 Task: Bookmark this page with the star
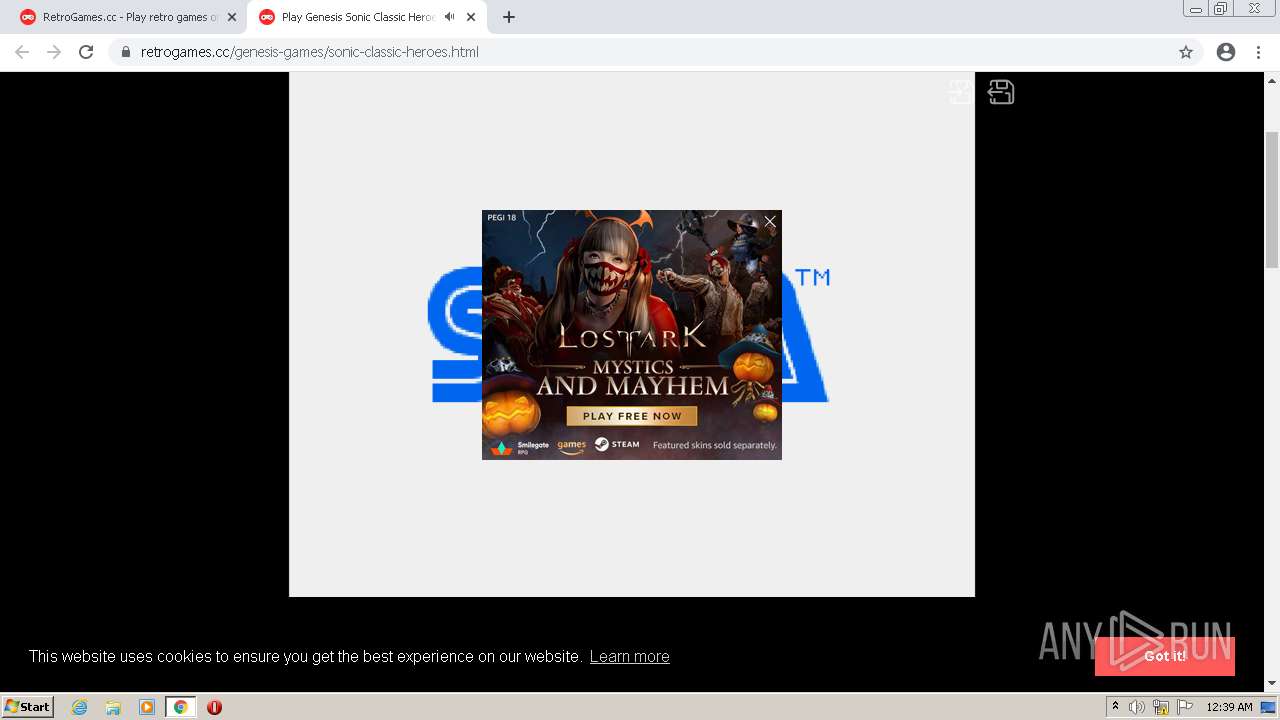tap(1186, 52)
